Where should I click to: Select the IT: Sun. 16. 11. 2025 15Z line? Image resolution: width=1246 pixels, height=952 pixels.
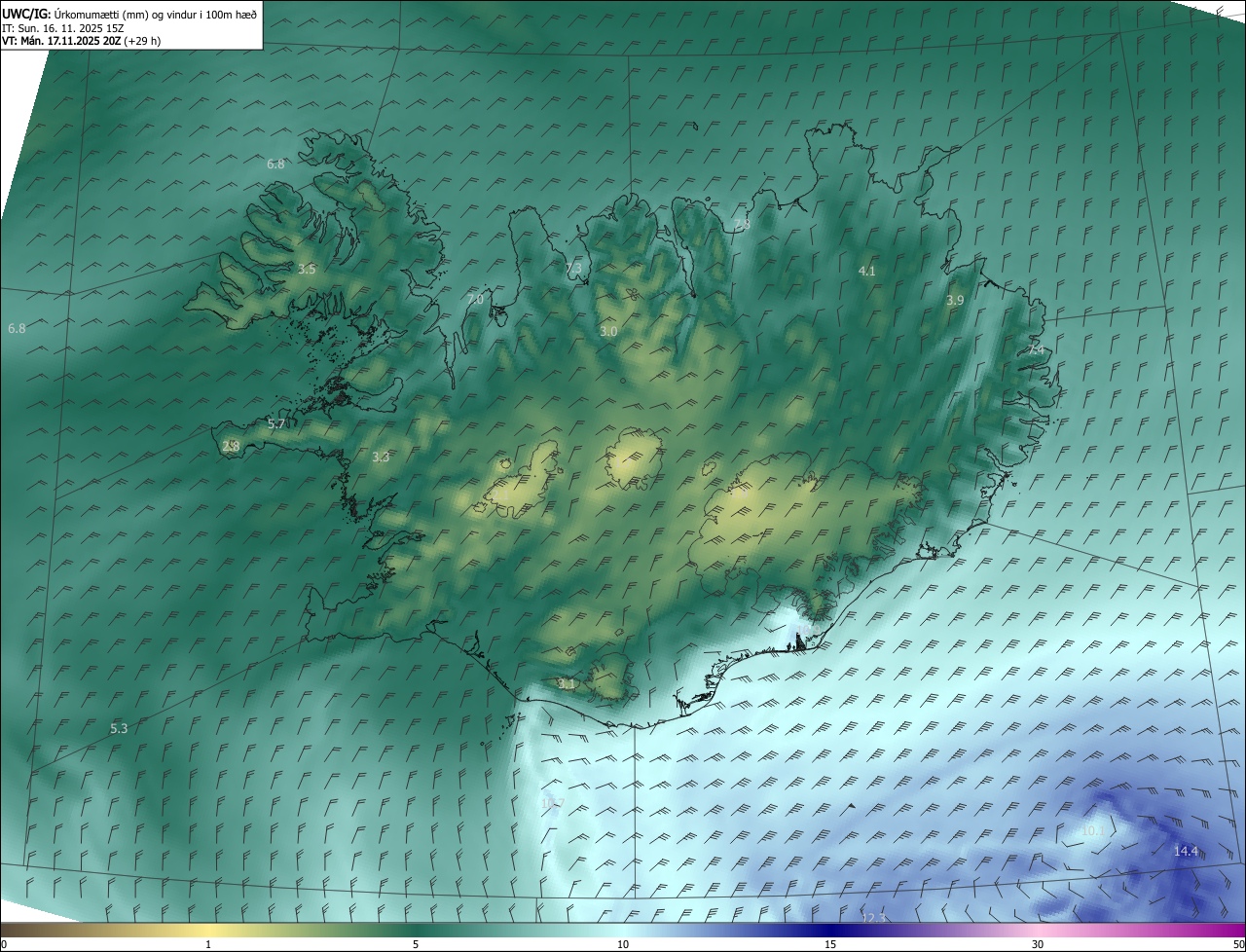click(63, 28)
